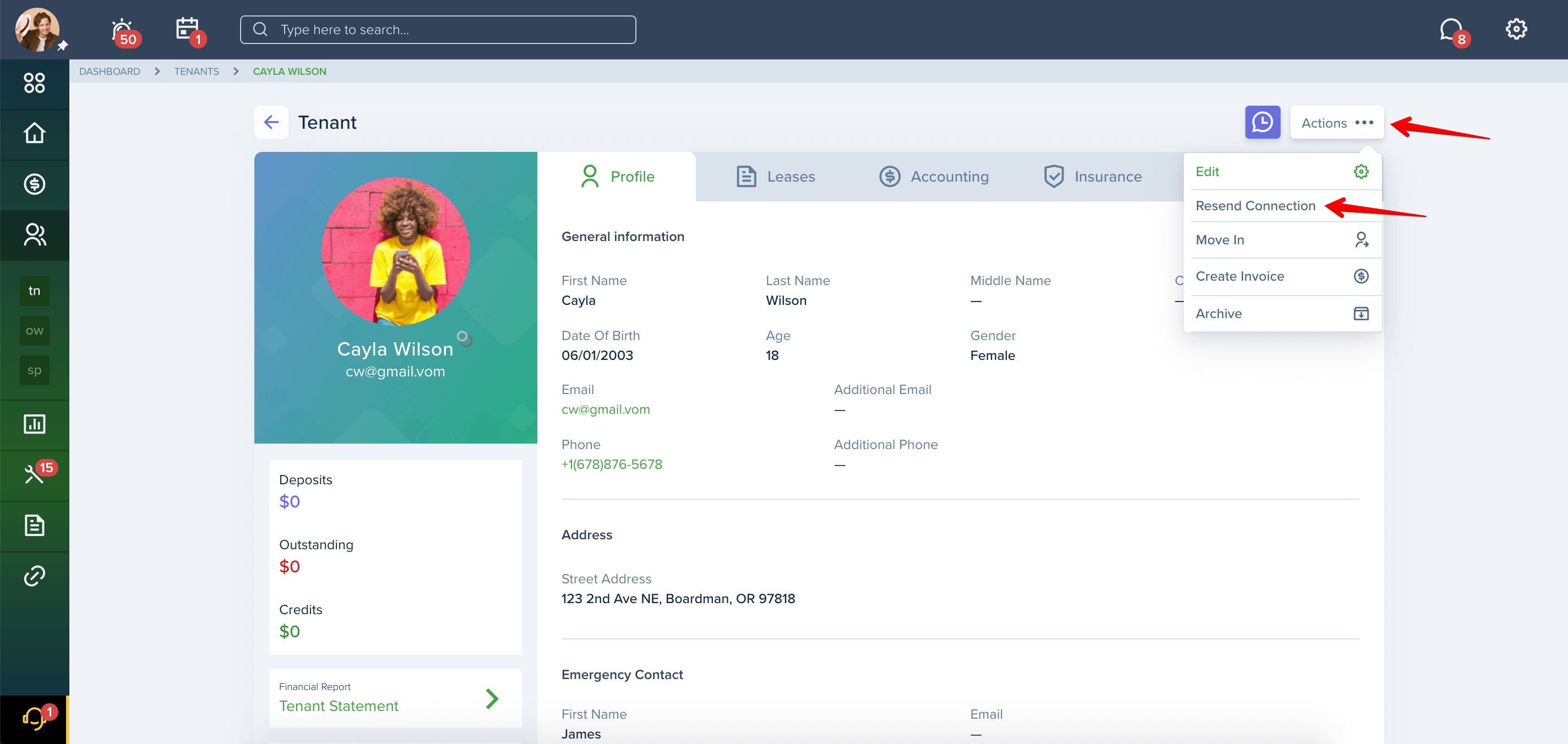Open the Actions dropdown menu
This screenshot has height=744, width=1568.
(1337, 122)
